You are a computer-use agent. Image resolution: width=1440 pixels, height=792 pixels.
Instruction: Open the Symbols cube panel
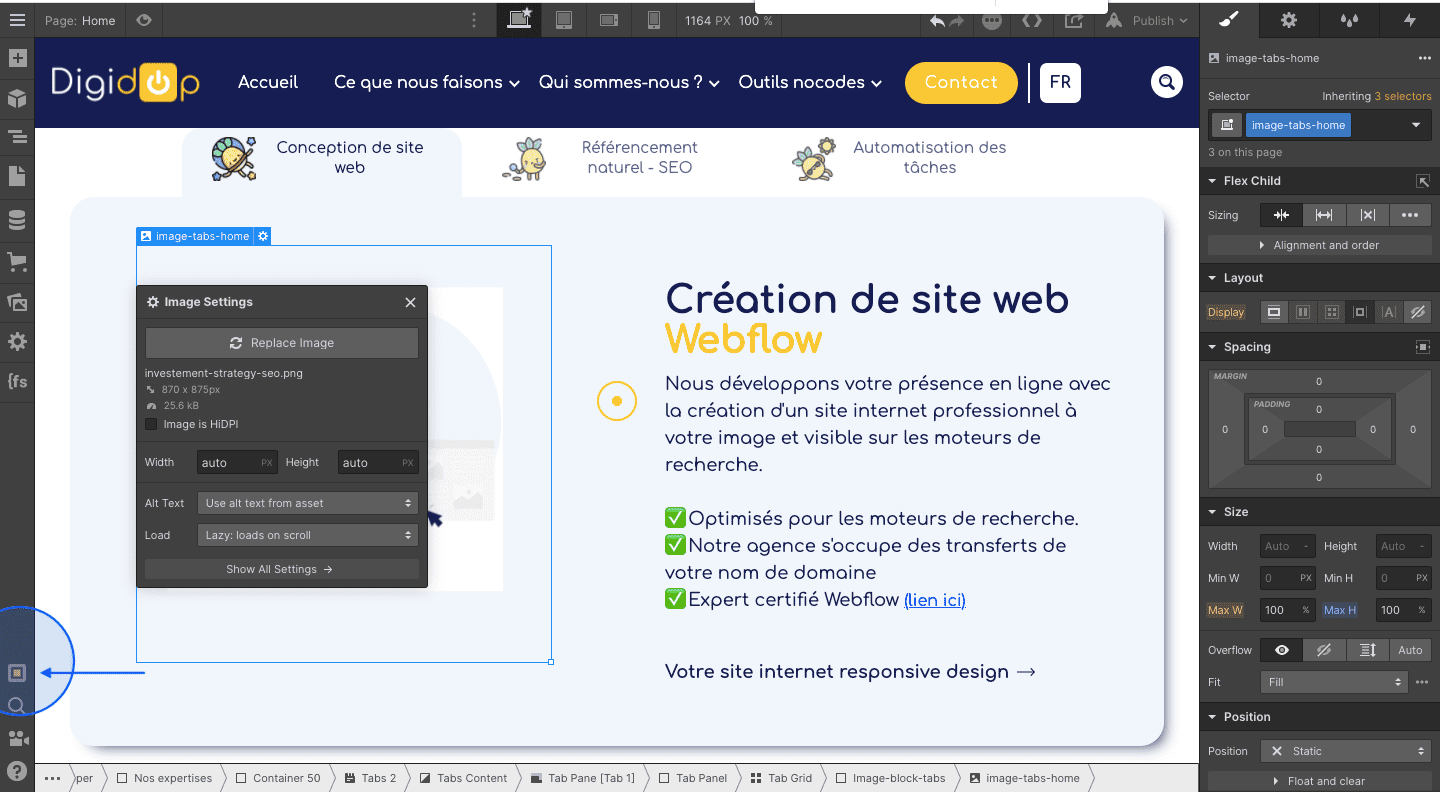(x=17, y=98)
